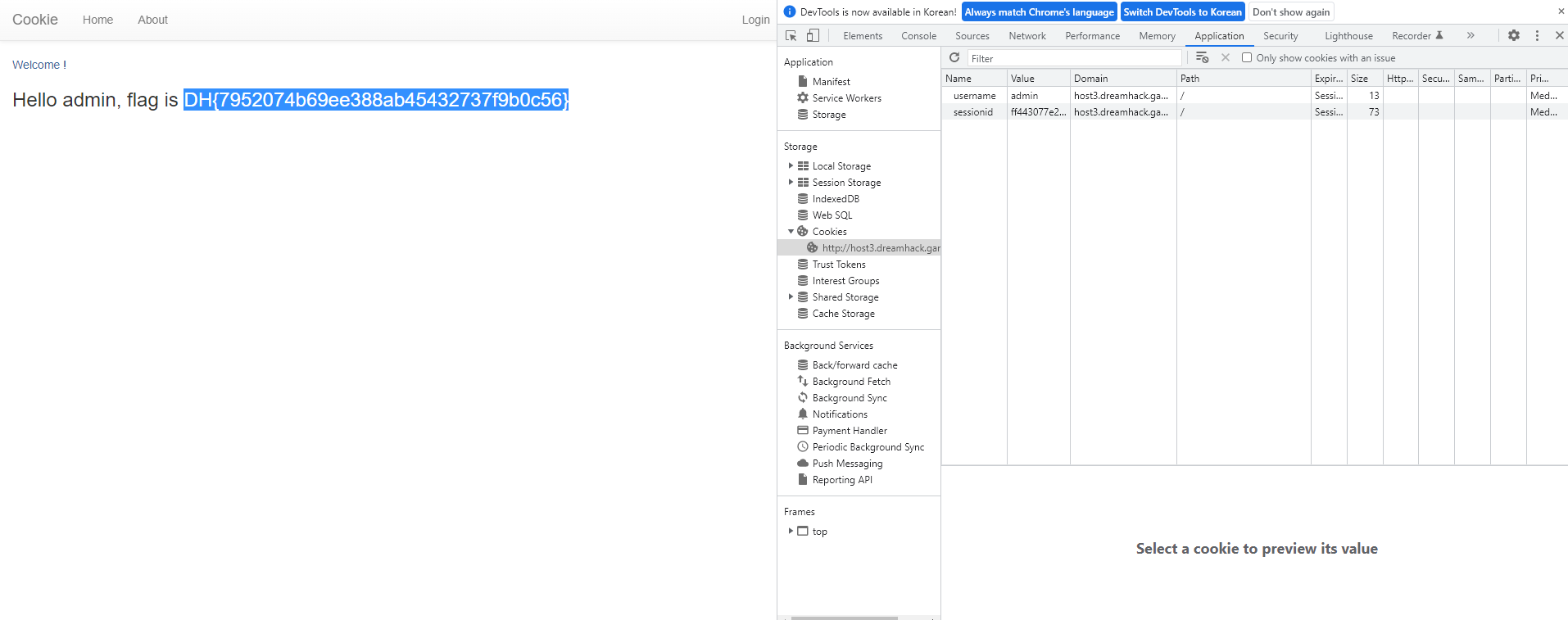Click the Notifications bell icon
The width and height of the screenshot is (1568, 620).
point(803,414)
